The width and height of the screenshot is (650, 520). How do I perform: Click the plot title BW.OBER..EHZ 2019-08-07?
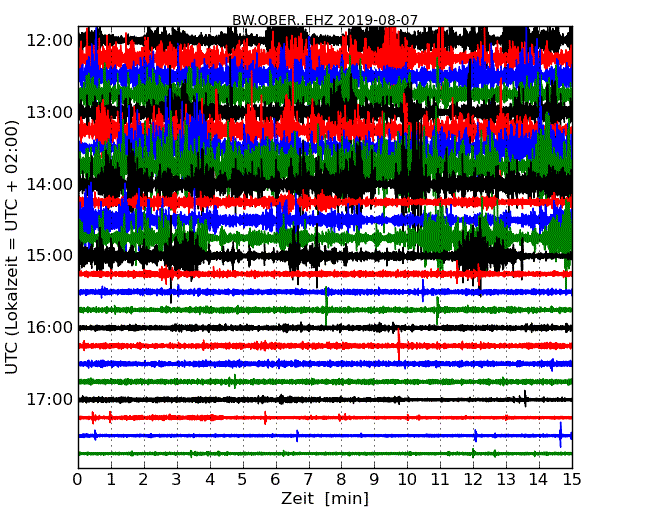[325, 20]
